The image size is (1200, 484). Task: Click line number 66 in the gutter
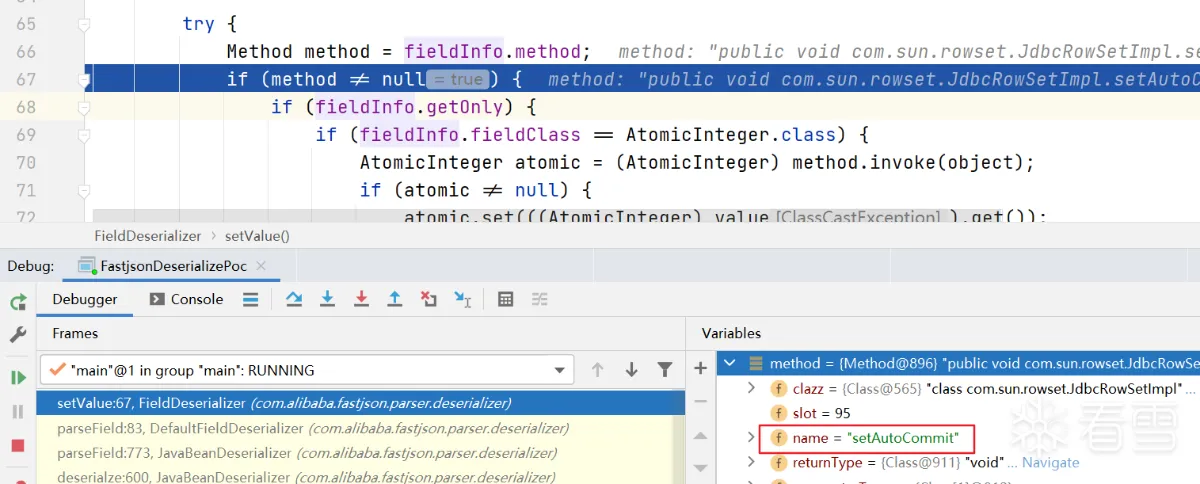(25, 51)
